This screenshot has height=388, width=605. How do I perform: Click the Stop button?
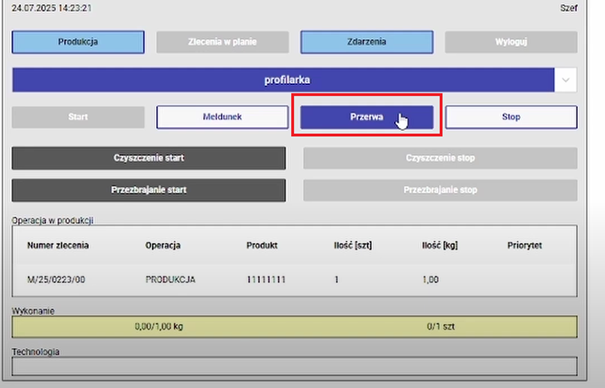(511, 117)
